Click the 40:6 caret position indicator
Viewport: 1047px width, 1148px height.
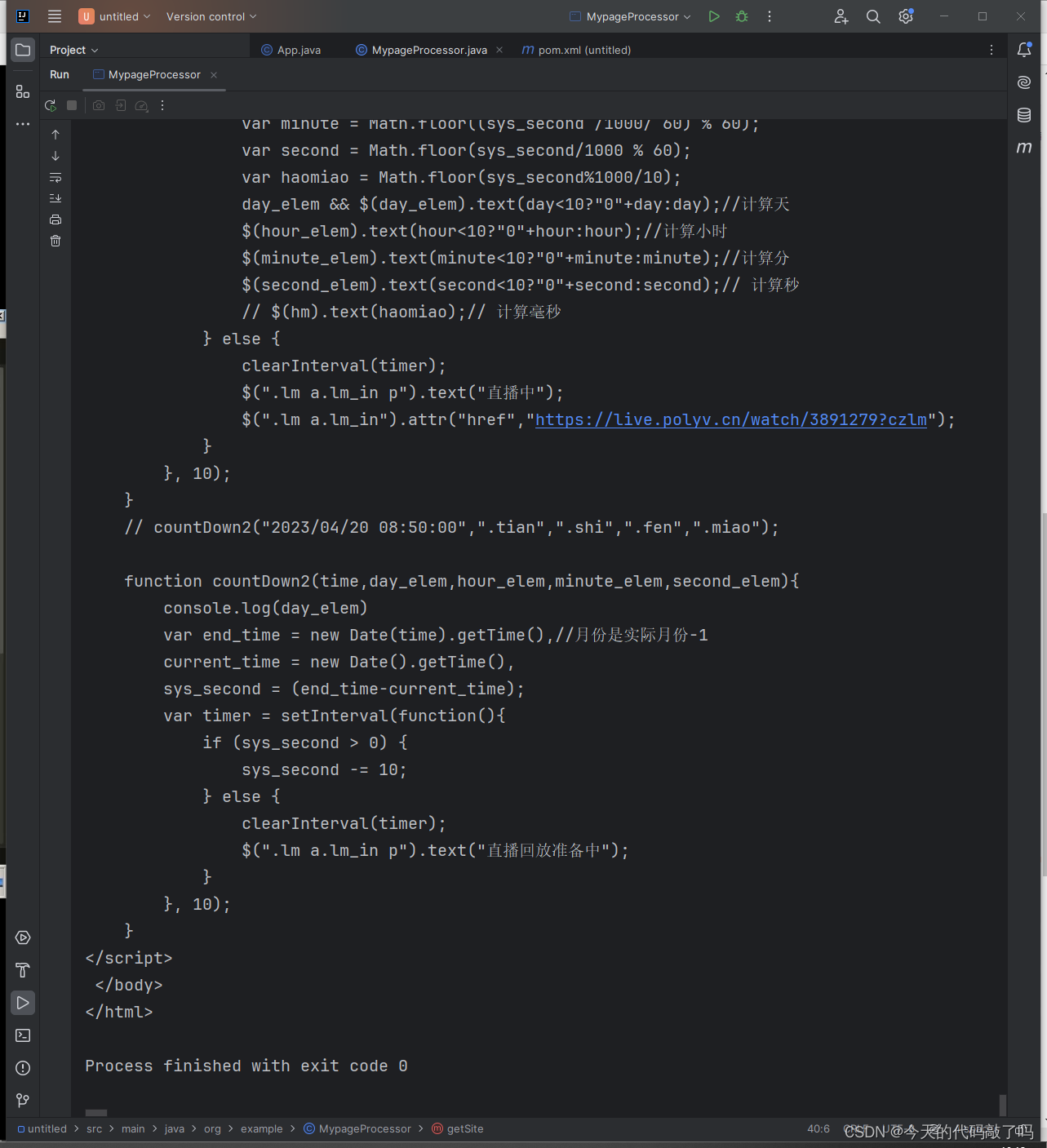point(819,1128)
